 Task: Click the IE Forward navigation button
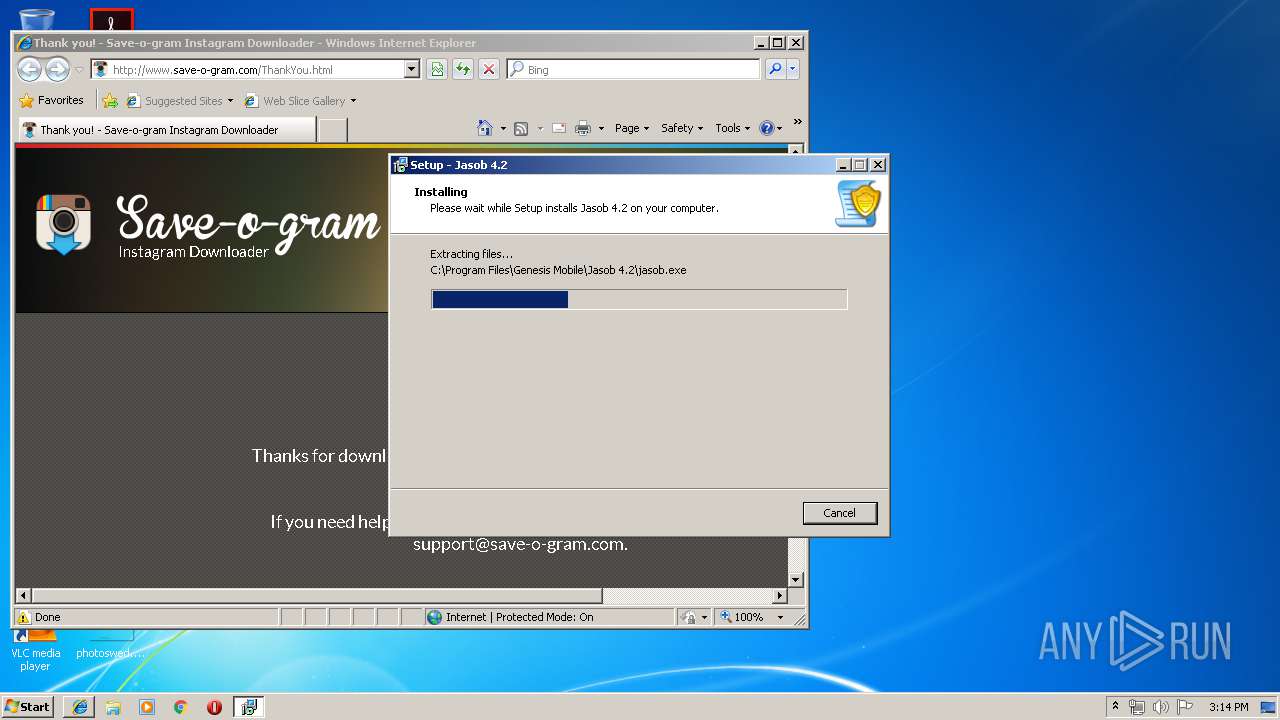(57, 69)
